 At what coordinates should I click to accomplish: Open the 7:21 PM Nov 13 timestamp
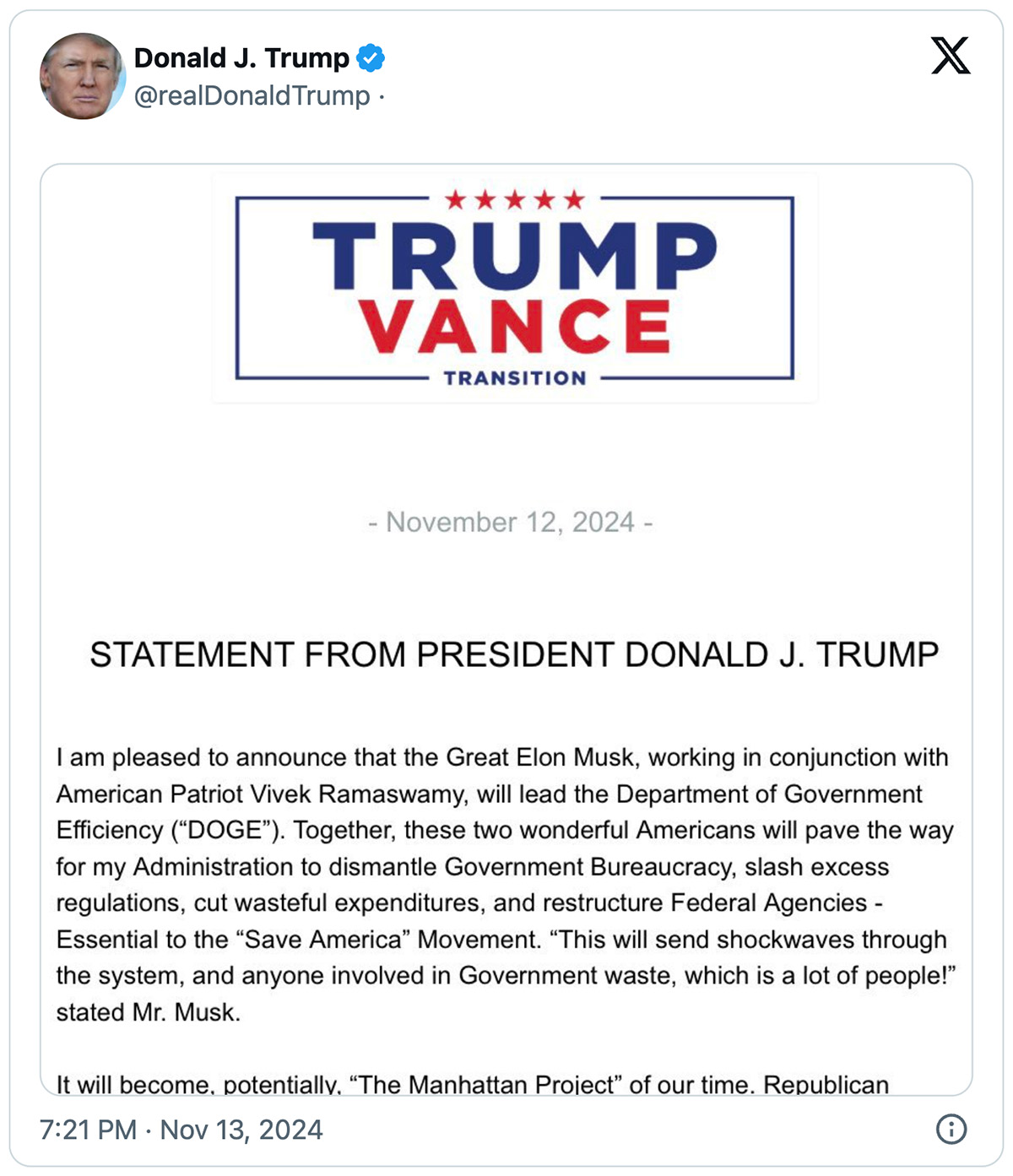point(181,1130)
